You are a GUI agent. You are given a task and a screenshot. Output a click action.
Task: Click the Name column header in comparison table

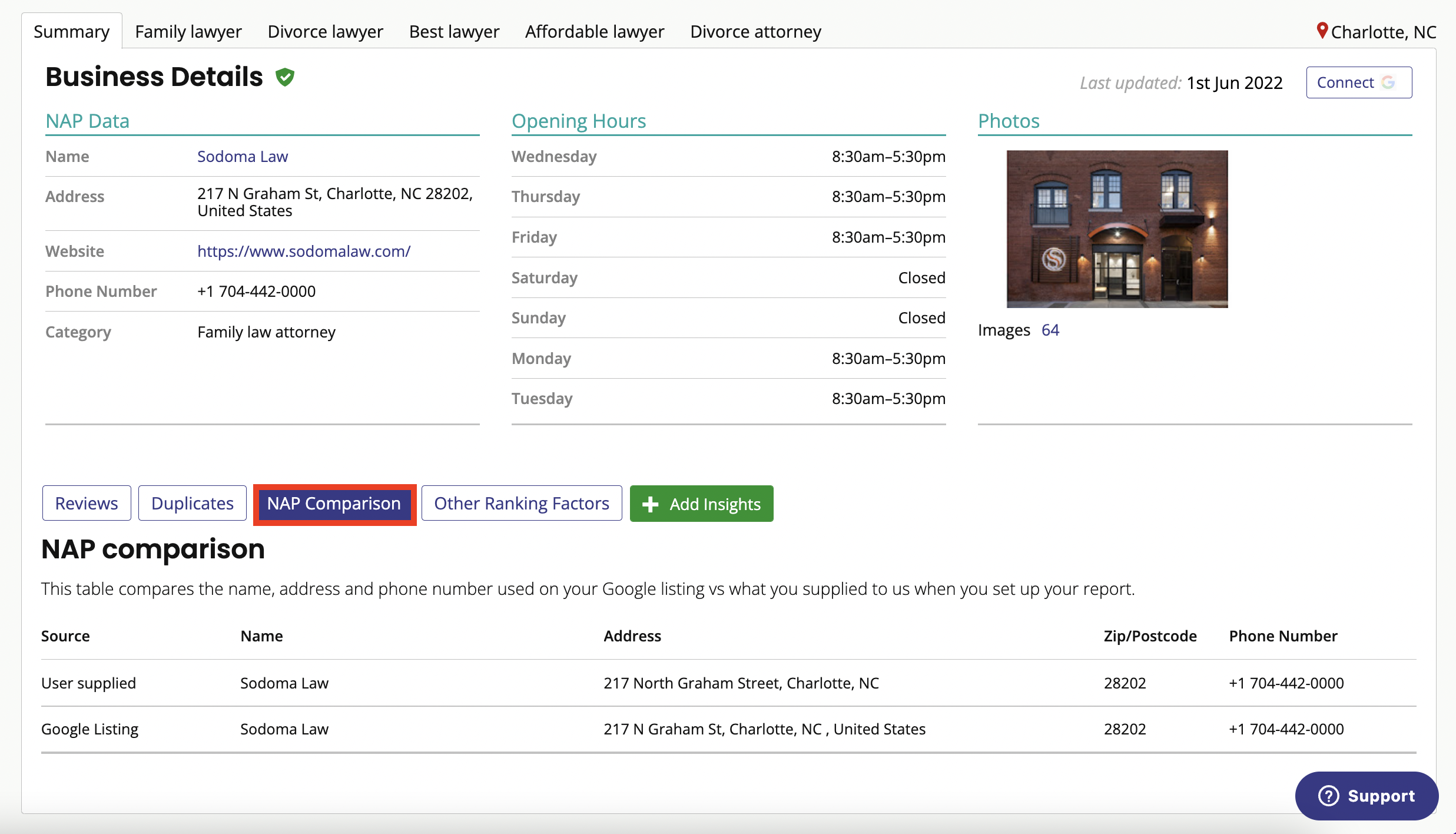pyautogui.click(x=261, y=636)
